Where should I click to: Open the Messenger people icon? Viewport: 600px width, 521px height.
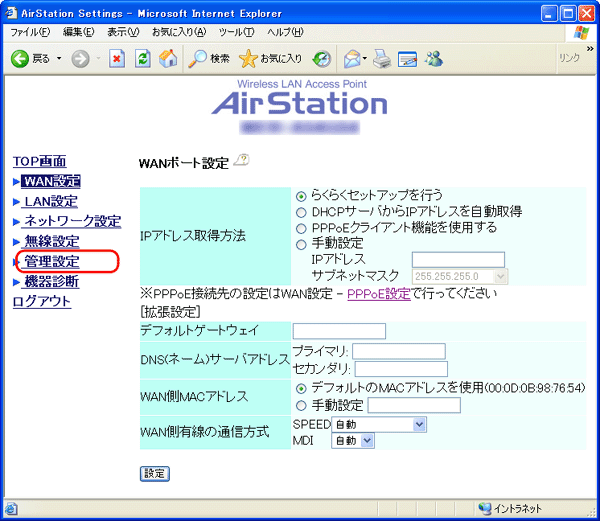[x=434, y=59]
